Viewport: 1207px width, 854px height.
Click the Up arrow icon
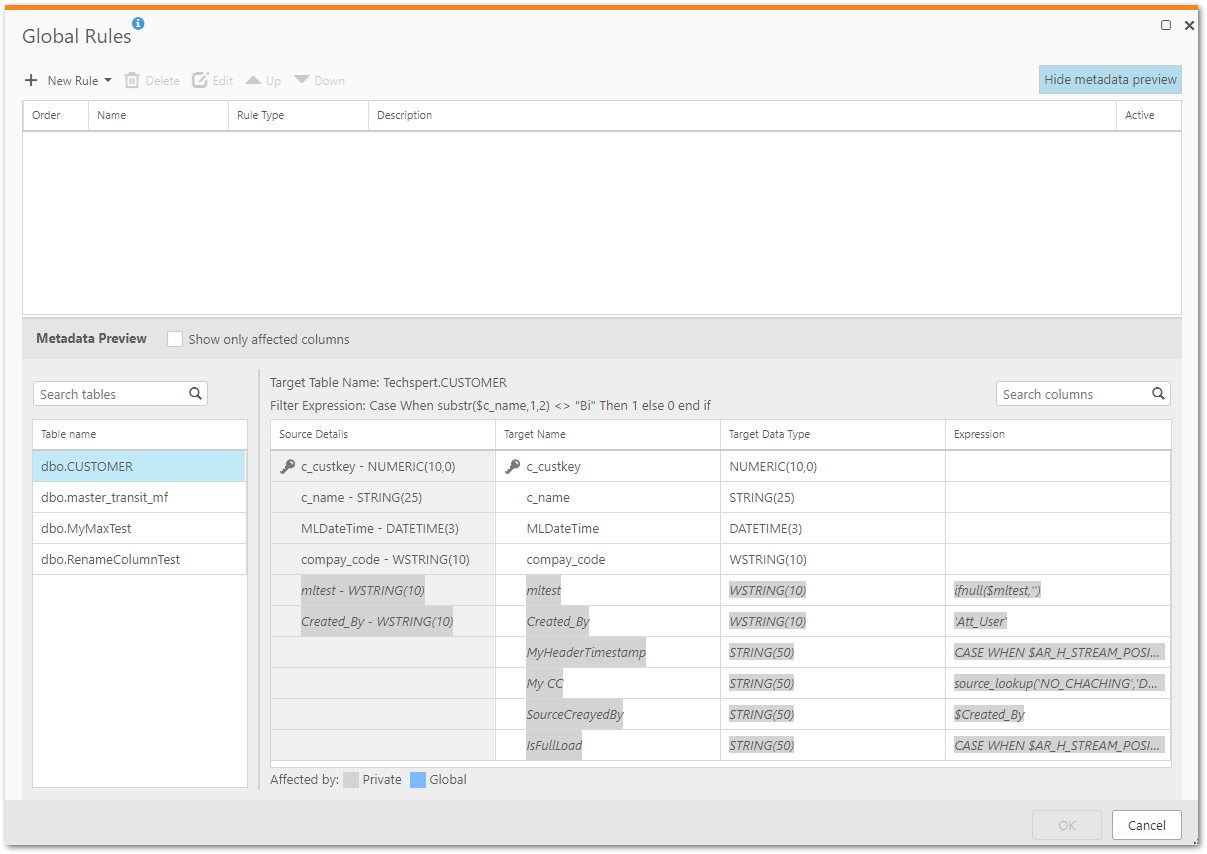point(253,80)
